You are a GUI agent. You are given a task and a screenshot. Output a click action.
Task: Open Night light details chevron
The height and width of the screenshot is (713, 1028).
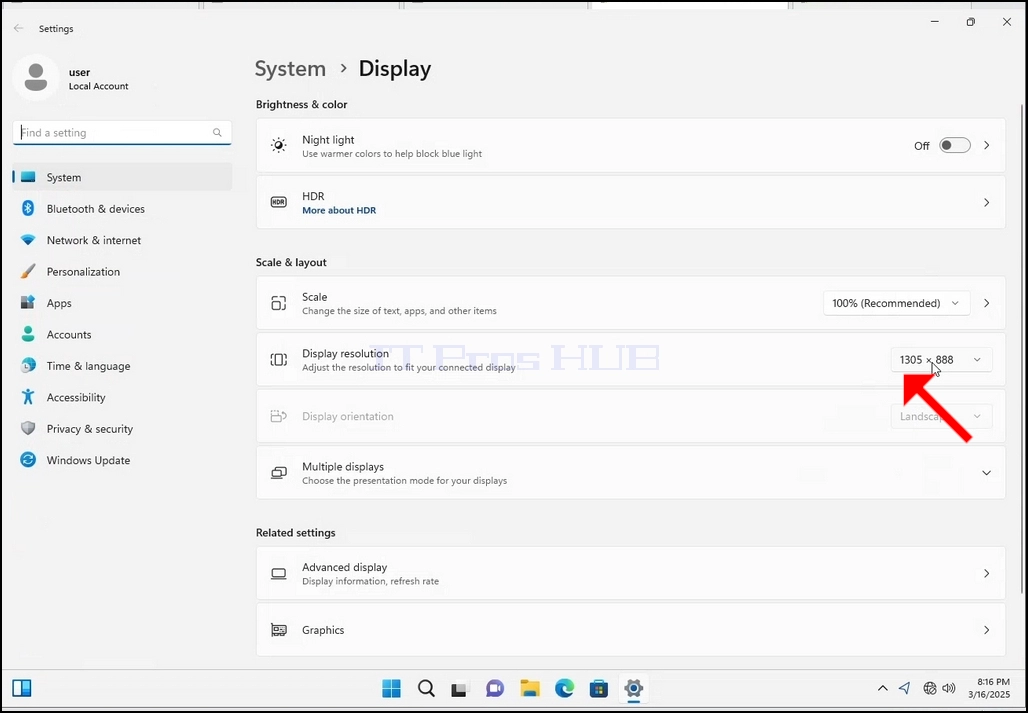click(987, 145)
